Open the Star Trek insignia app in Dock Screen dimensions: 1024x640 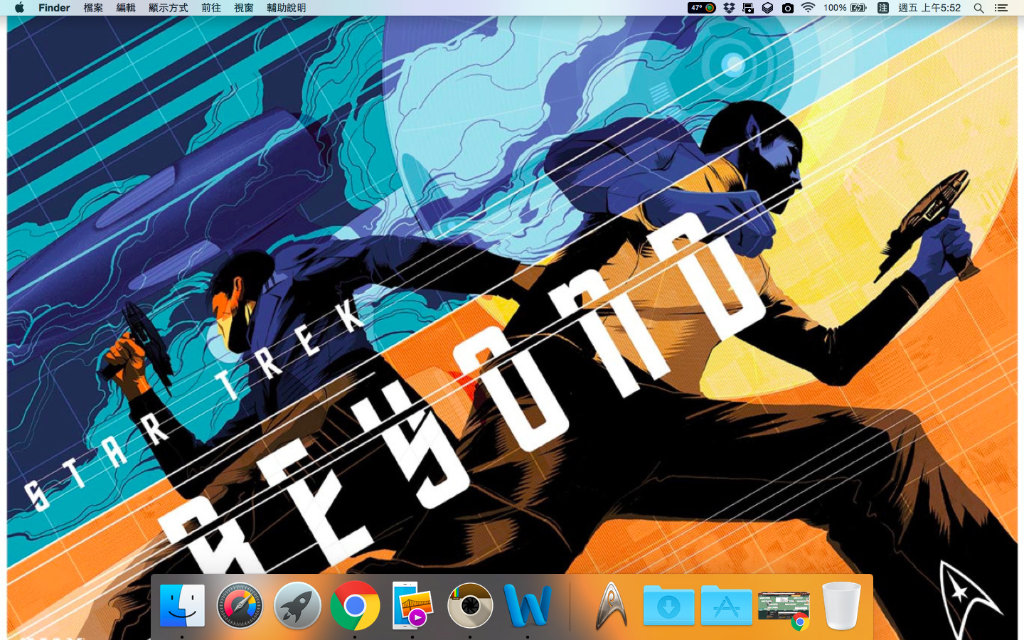coord(611,605)
